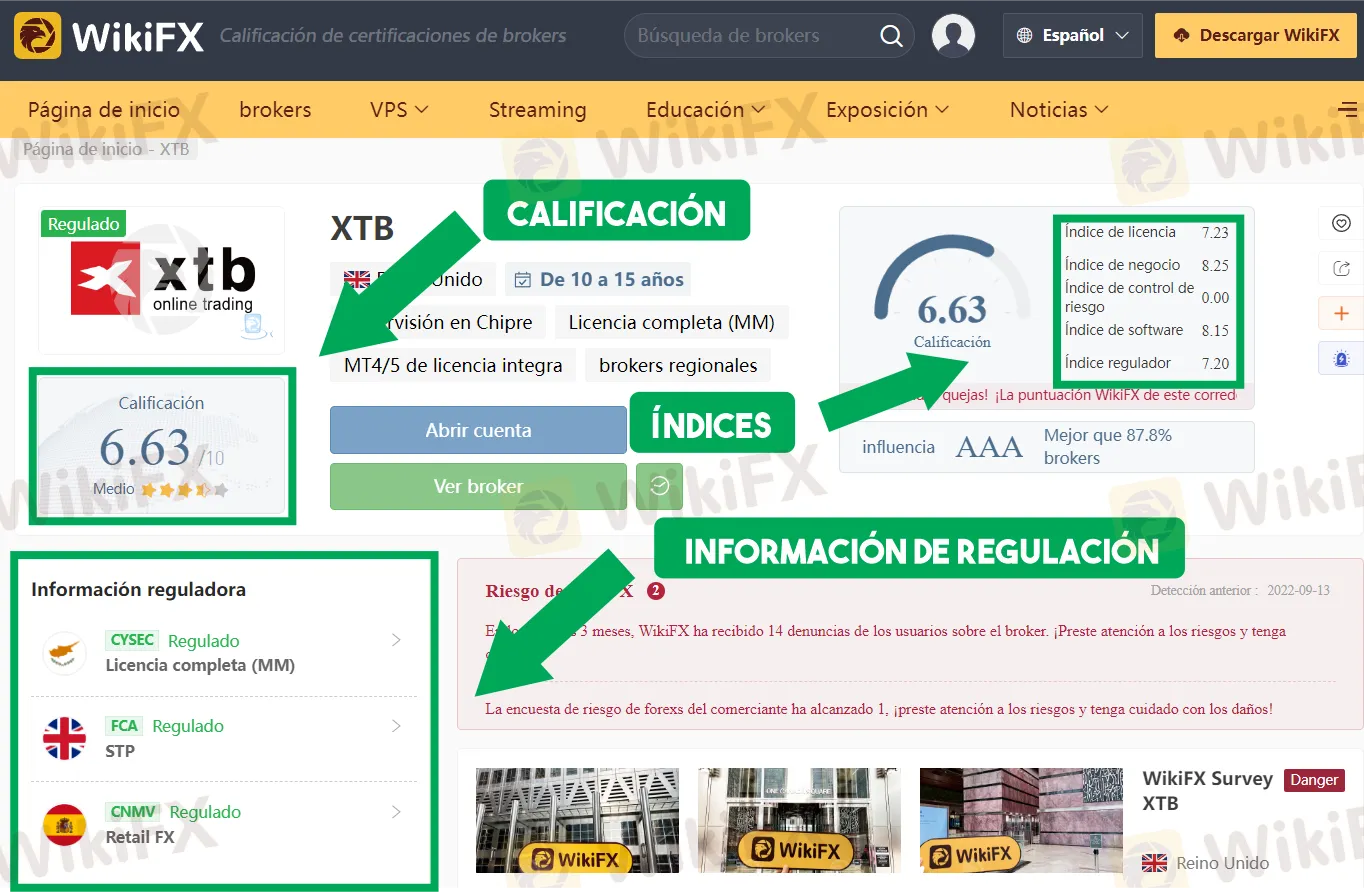1364x892 pixels.
Task: Click the clock icon beside Ver broker
Action: [659, 486]
